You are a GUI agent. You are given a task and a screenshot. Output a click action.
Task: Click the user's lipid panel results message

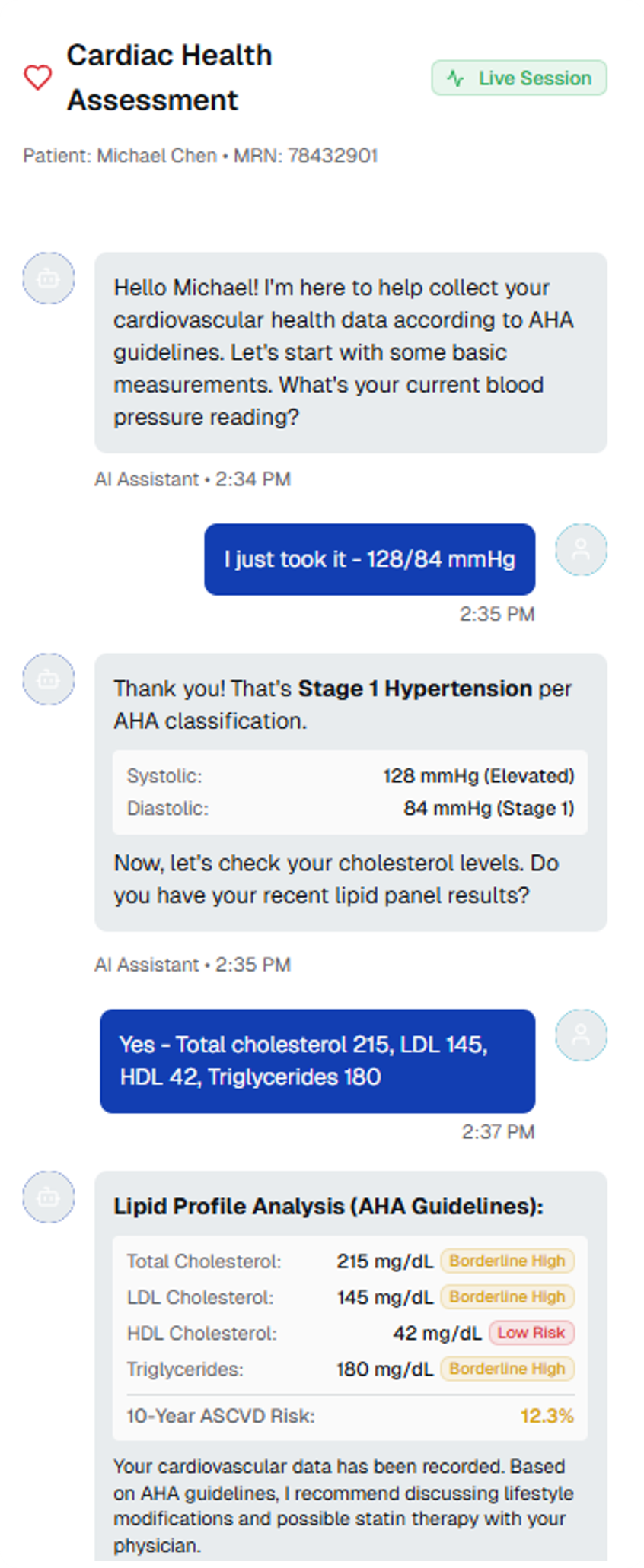coord(317,1061)
